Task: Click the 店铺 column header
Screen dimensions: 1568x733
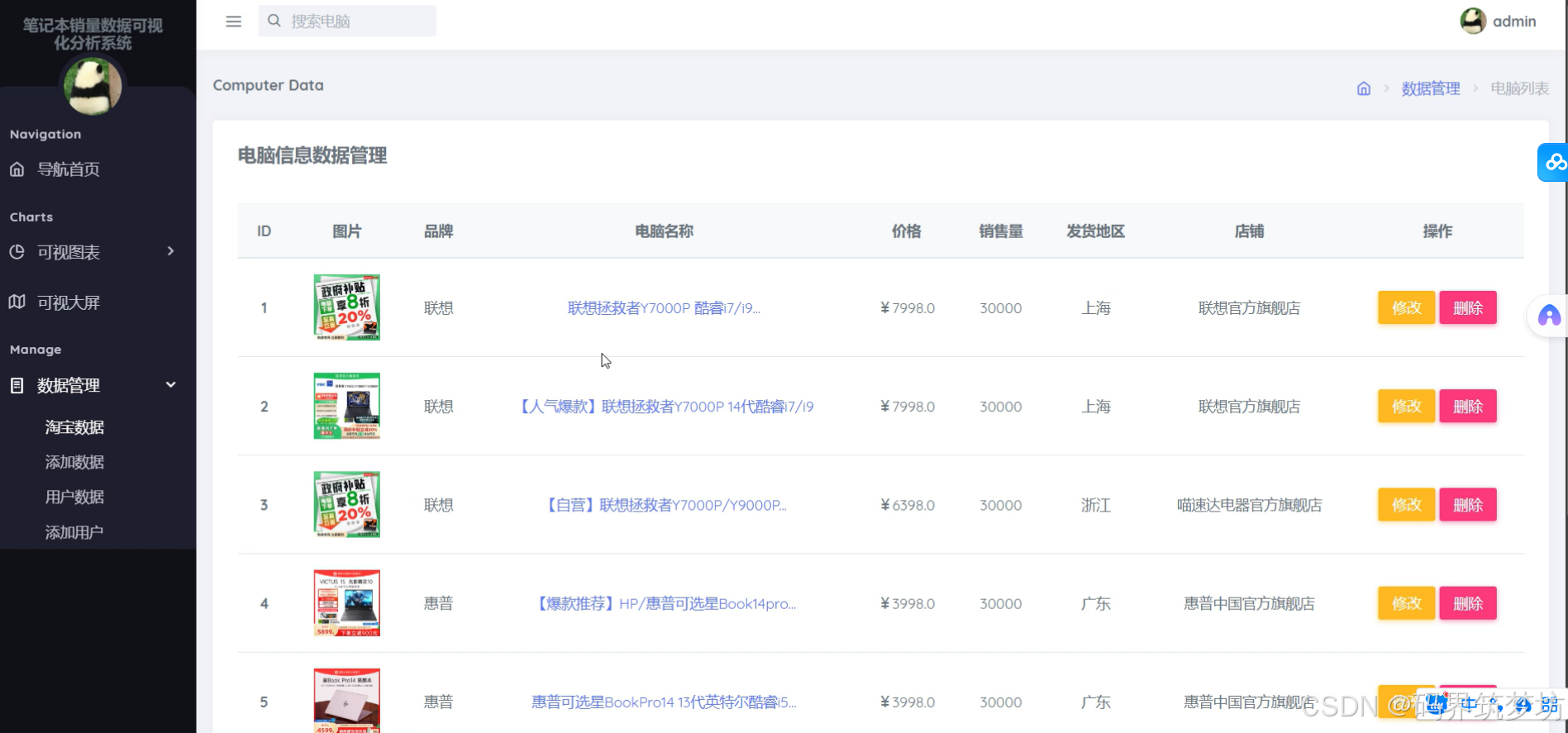Action: click(x=1249, y=231)
